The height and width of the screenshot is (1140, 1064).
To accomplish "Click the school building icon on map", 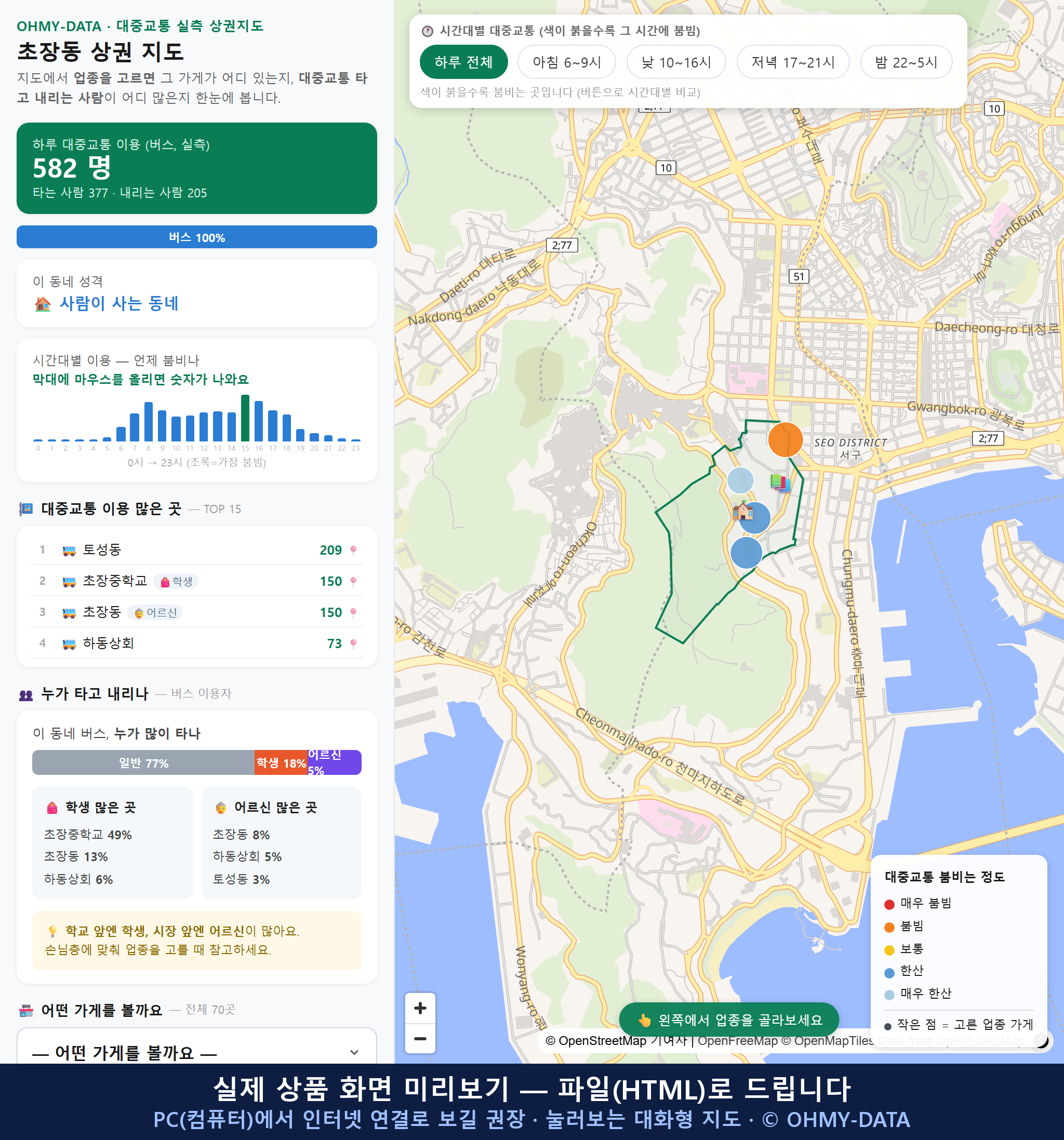I will tap(743, 510).
